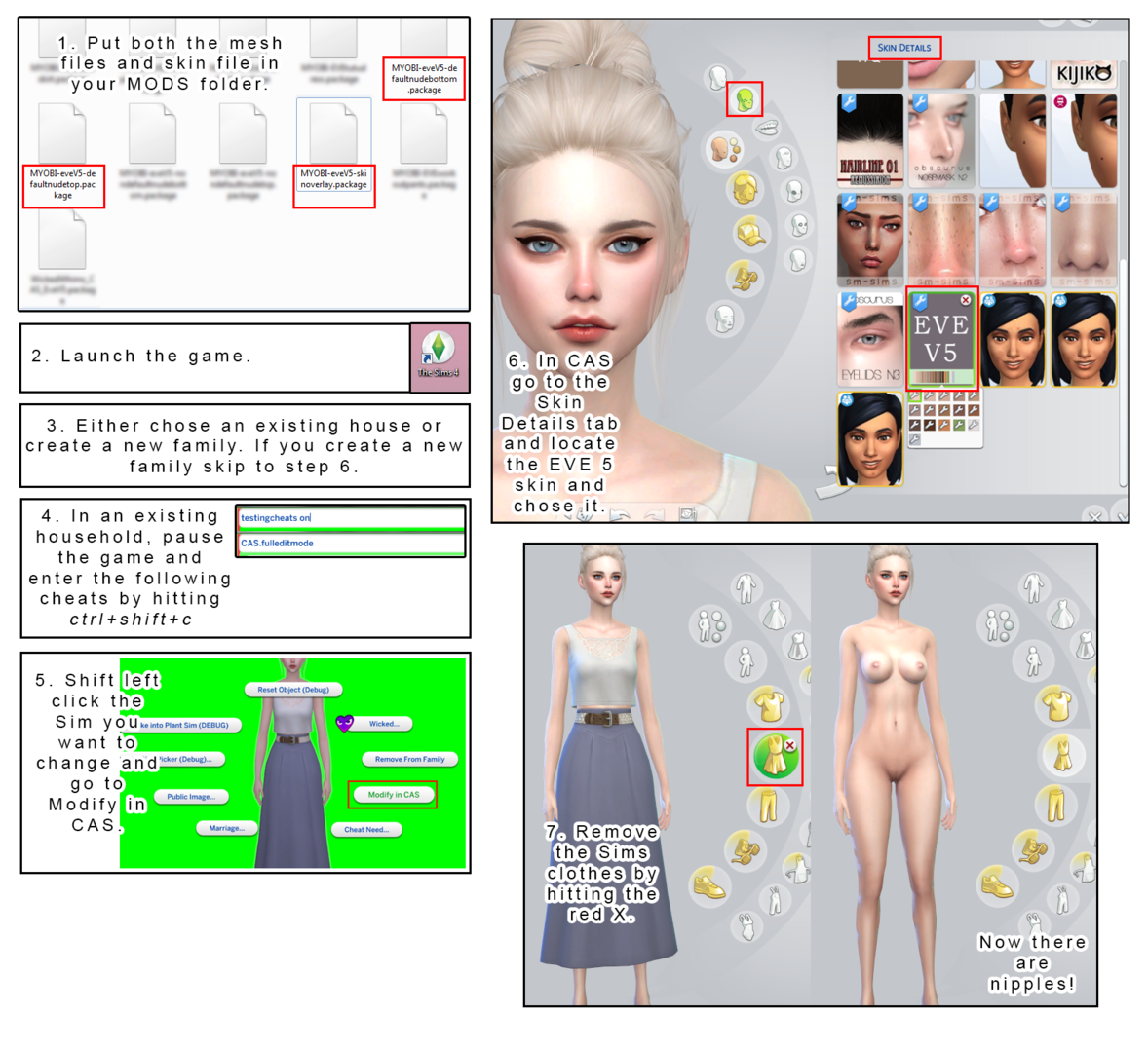Viewport: 1148px width, 1052px height.
Task: Open The Sims 4 desktop shortcut
Action: (x=439, y=357)
